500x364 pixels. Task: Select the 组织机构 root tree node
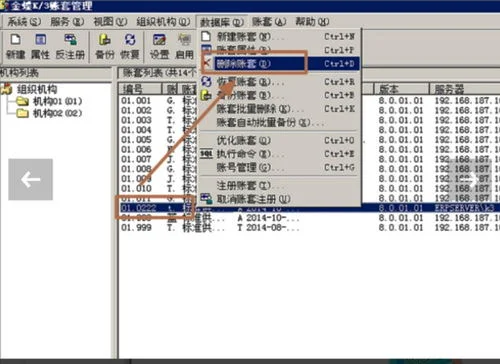(x=30, y=89)
